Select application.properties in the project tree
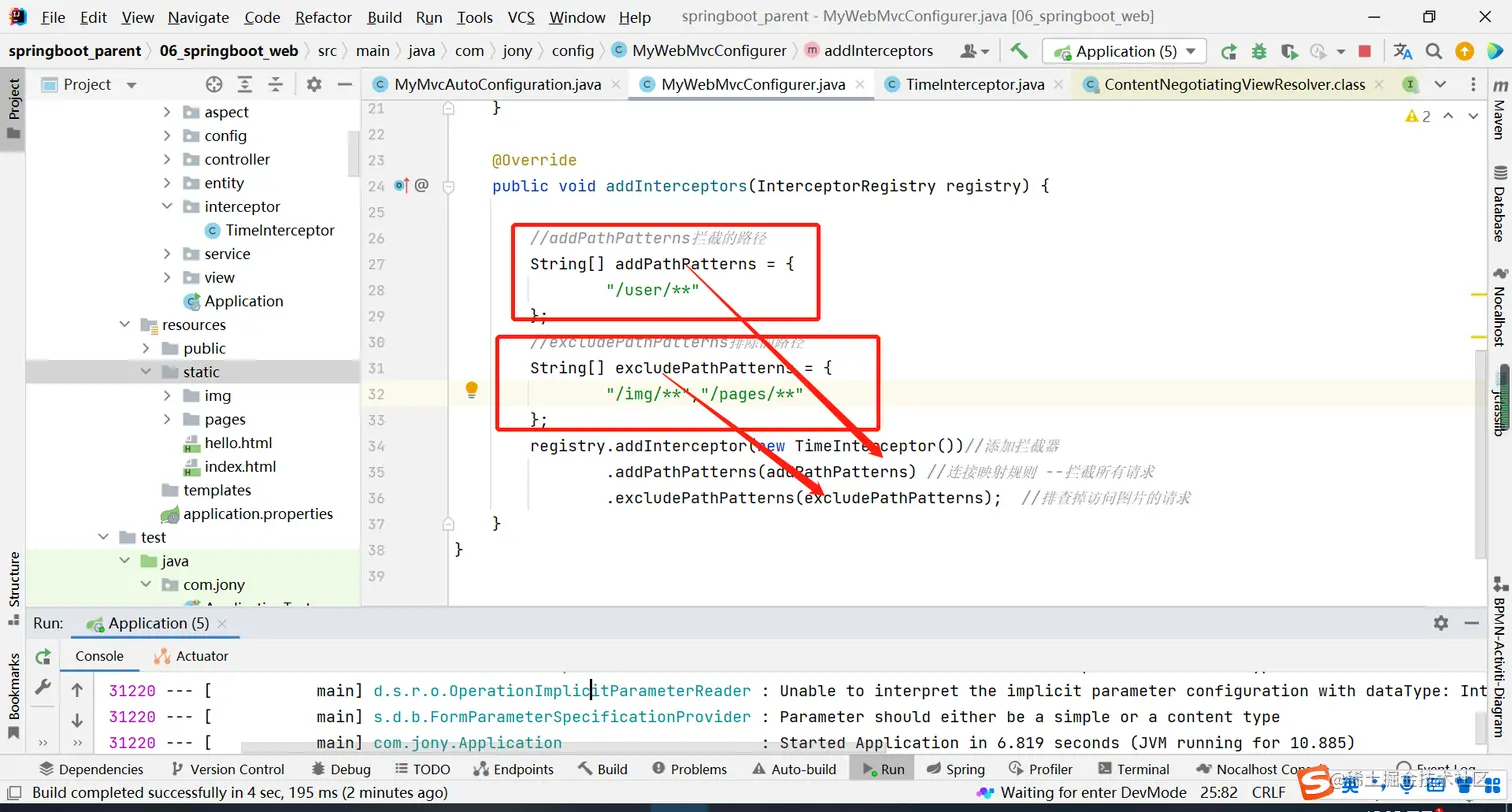 248,514
